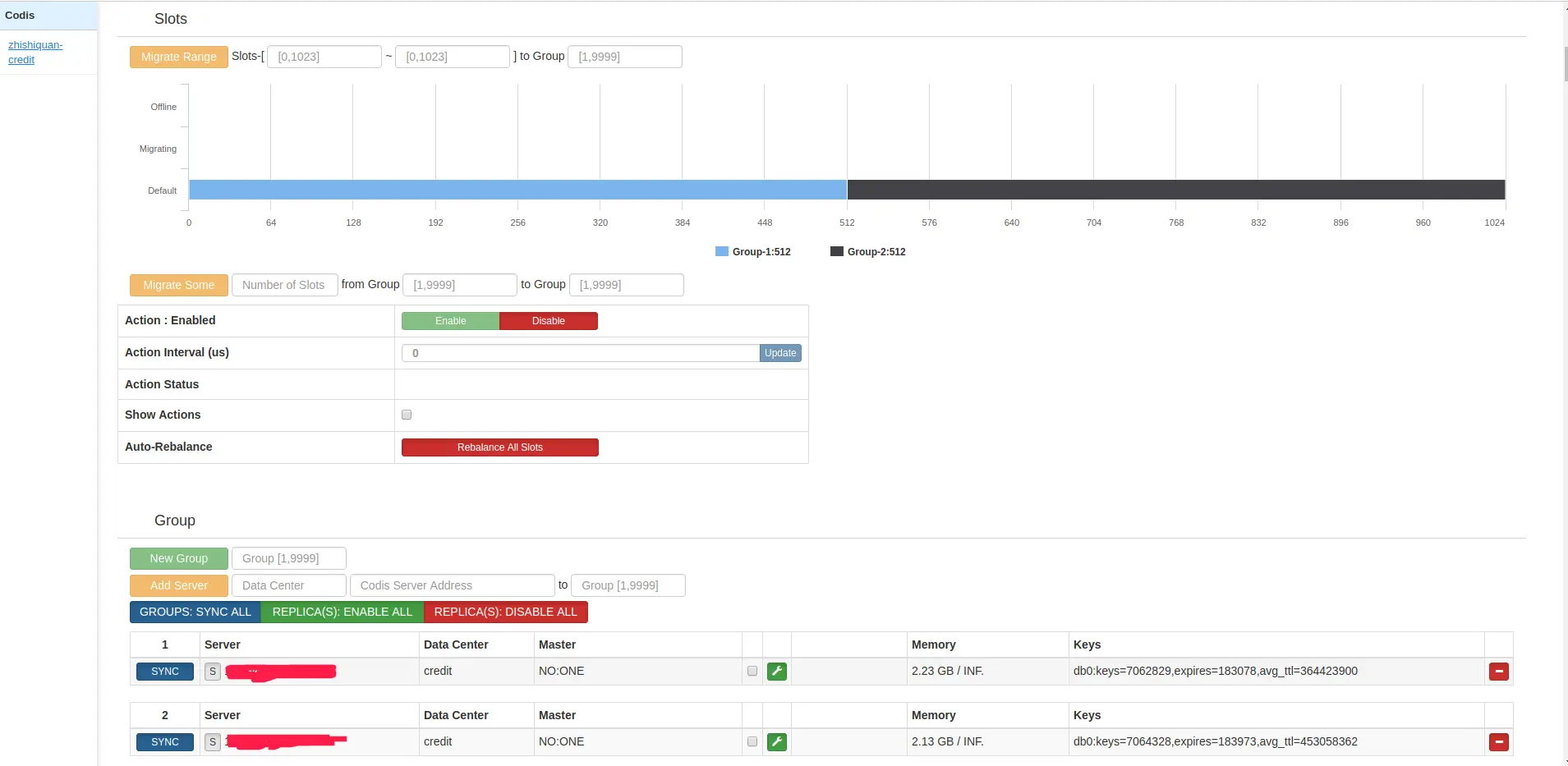The image size is (1568, 766).
Task: Click the blue Group-1 slots bar
Action: pos(518,190)
